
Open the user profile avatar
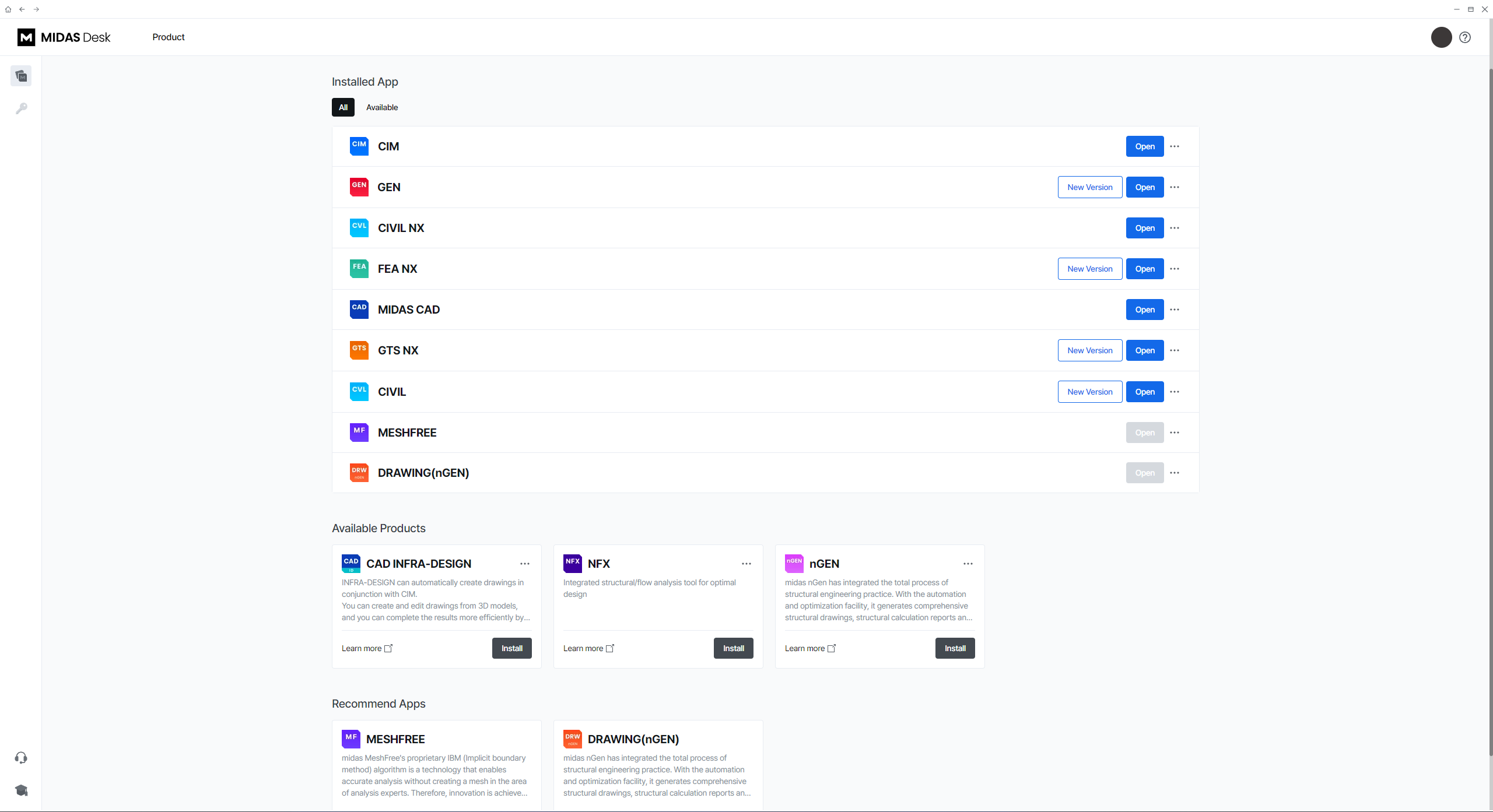[x=1441, y=37]
